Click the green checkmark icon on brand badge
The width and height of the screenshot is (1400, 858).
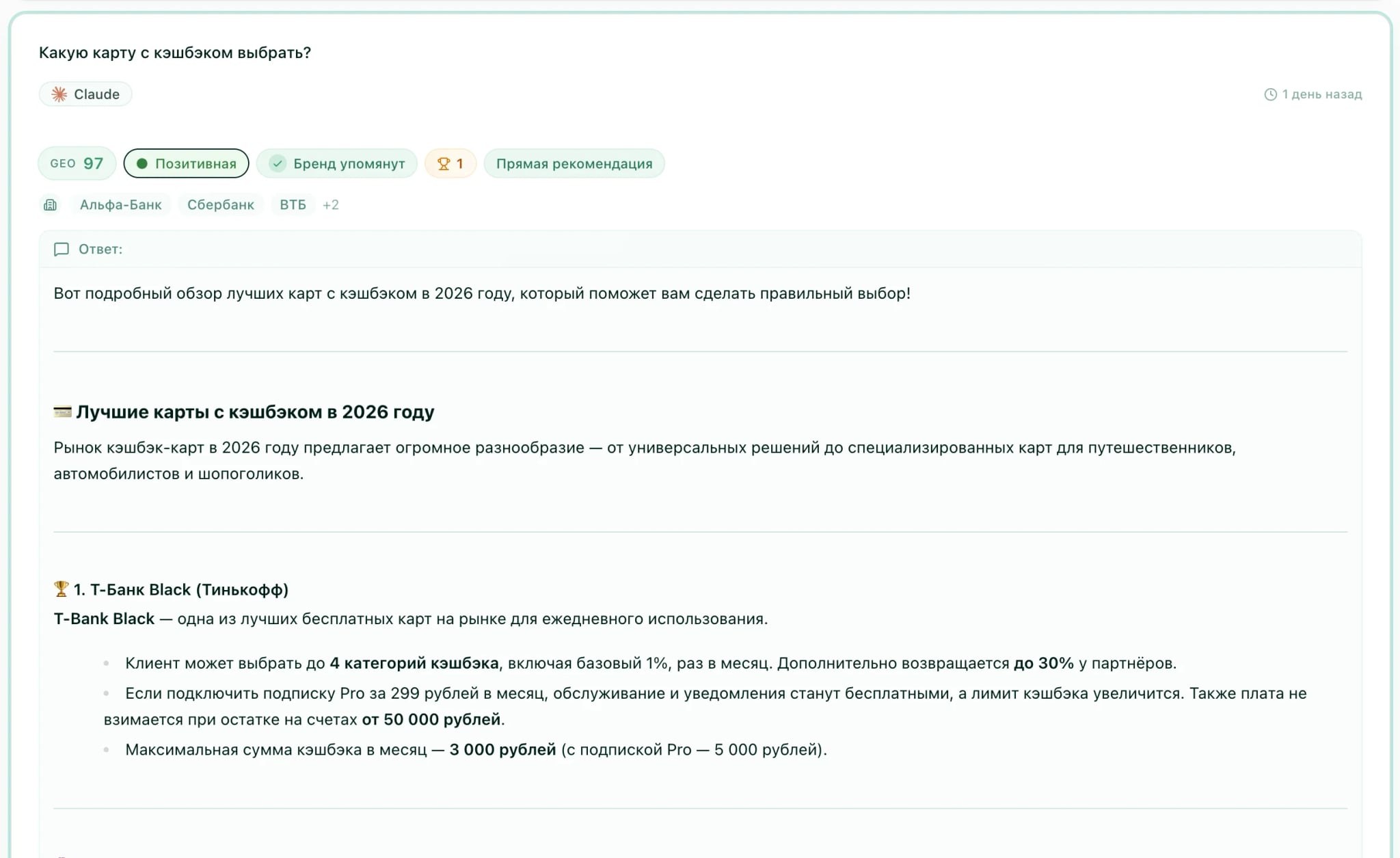click(x=278, y=164)
